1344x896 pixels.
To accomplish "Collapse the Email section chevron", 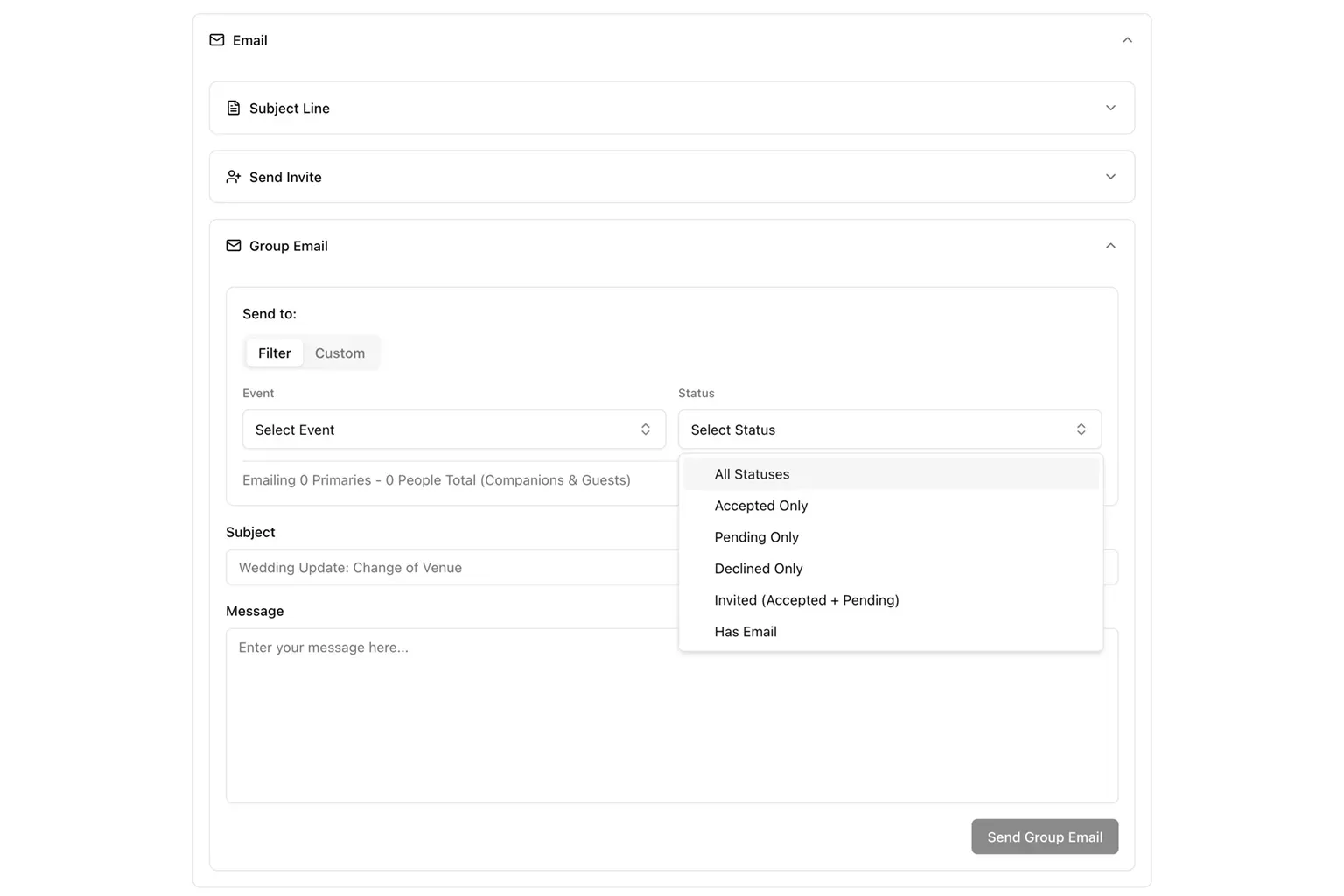I will [x=1127, y=40].
